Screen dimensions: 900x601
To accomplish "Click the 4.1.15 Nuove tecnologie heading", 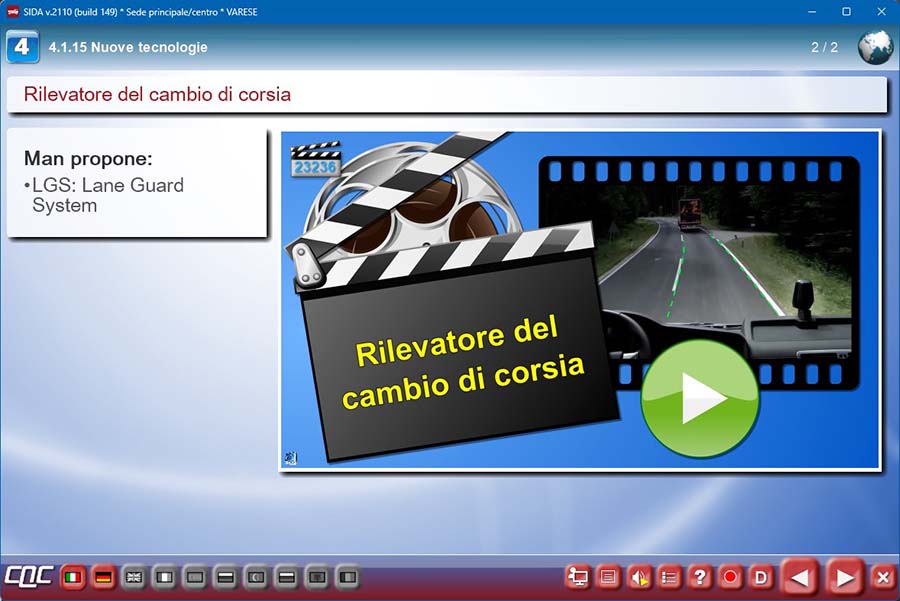I will 128,47.
